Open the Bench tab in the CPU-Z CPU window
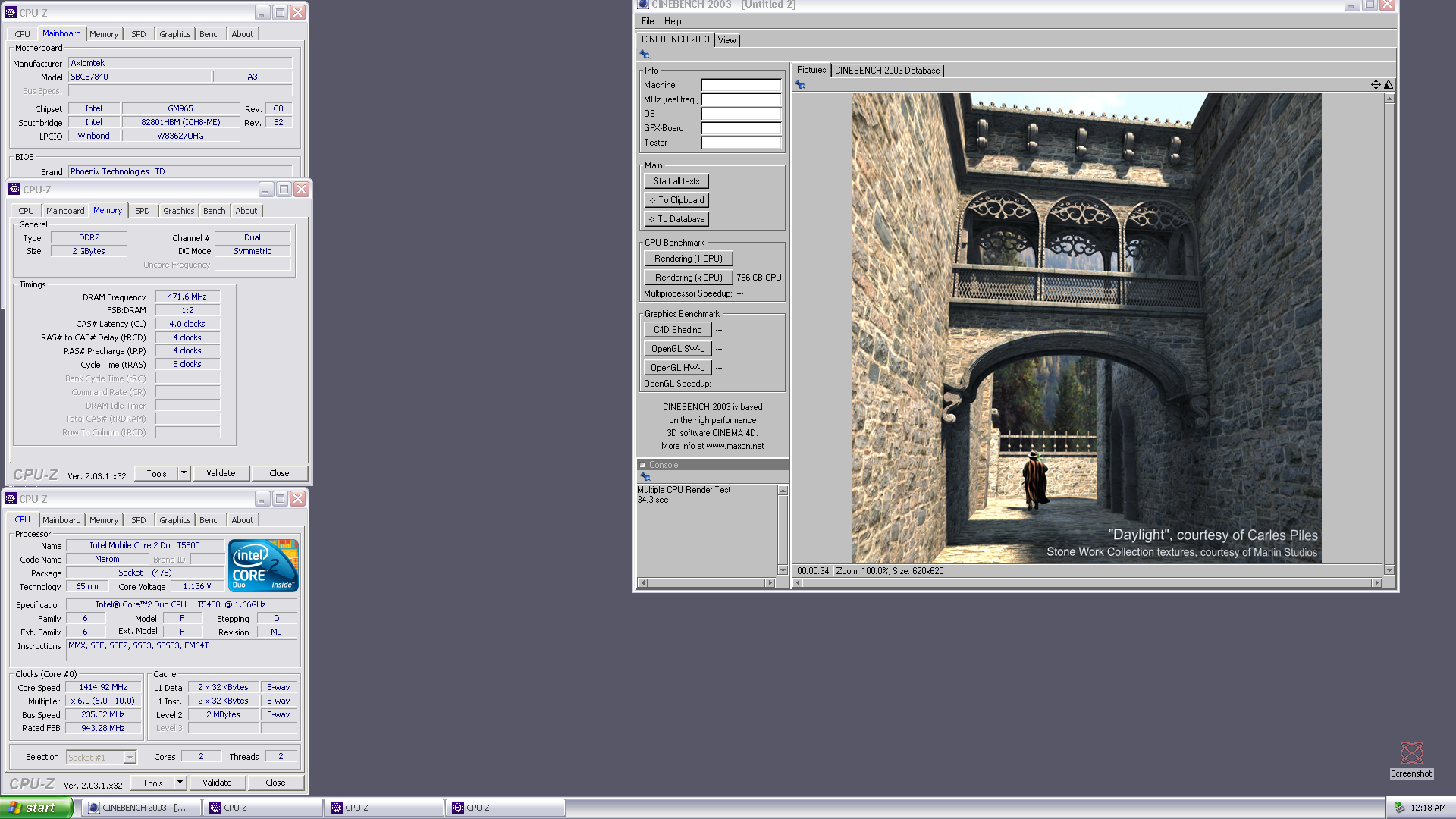The height and width of the screenshot is (819, 1456). [x=211, y=520]
